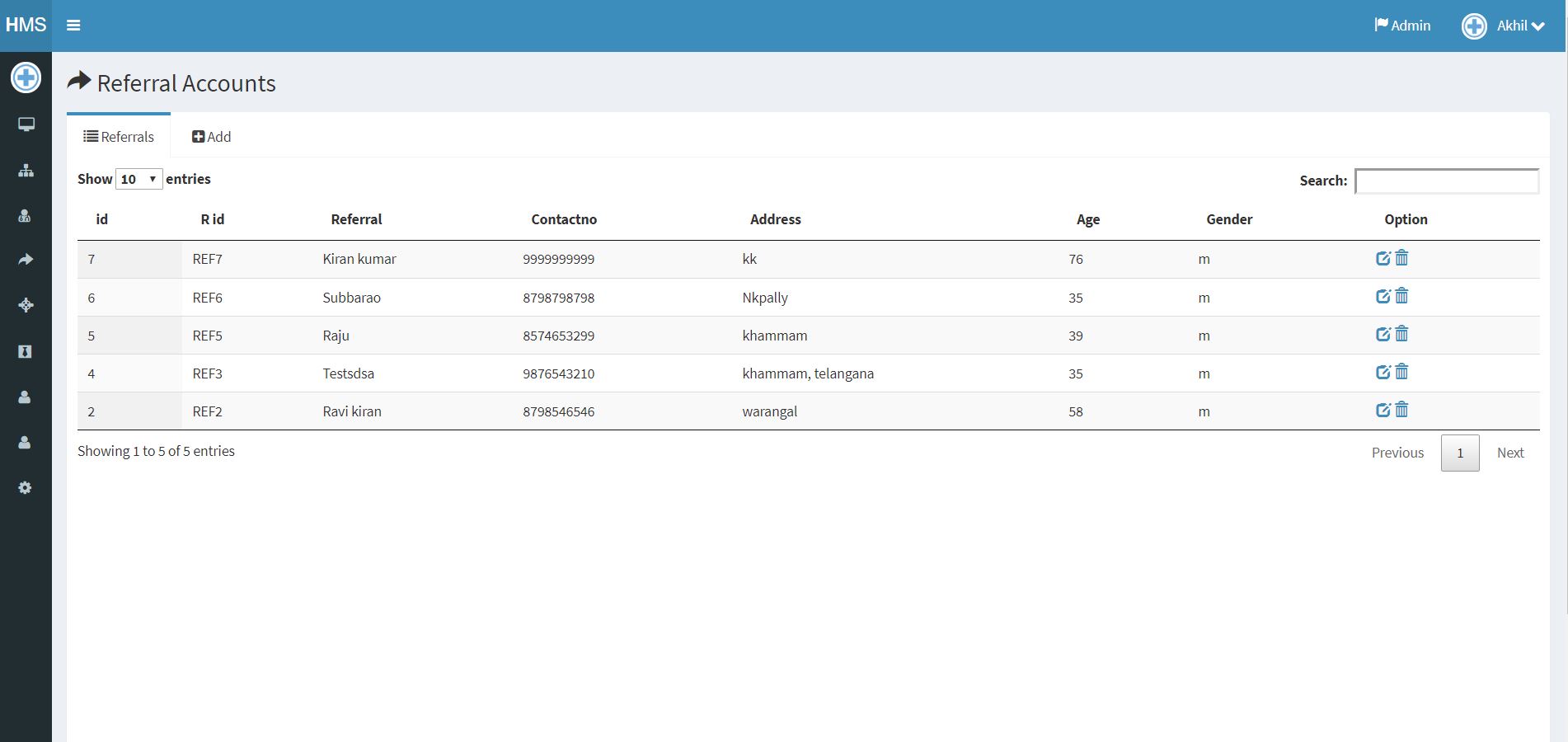Viewport: 1568px width, 742px height.
Task: Open the doctor icon in sidebar
Action: (25, 216)
